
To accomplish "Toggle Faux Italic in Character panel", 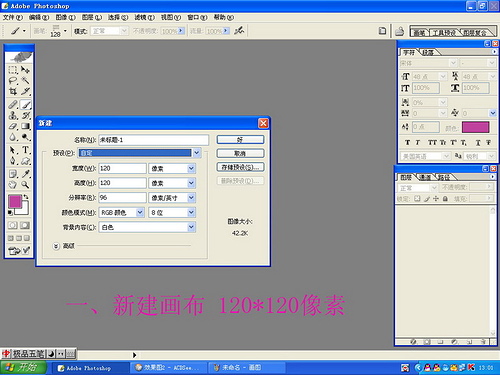I will pos(418,142).
